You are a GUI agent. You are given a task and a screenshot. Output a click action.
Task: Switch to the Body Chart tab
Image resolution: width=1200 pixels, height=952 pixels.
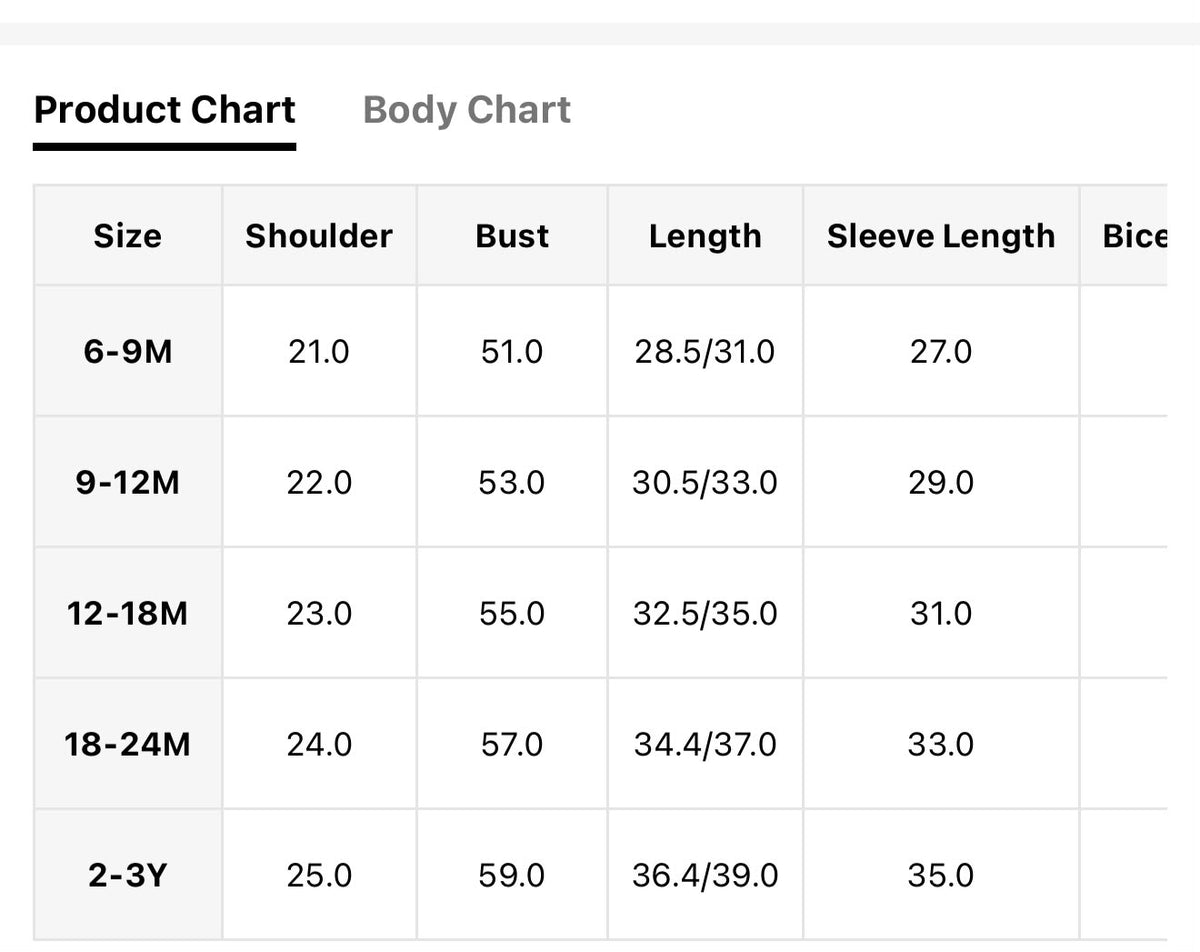click(466, 109)
